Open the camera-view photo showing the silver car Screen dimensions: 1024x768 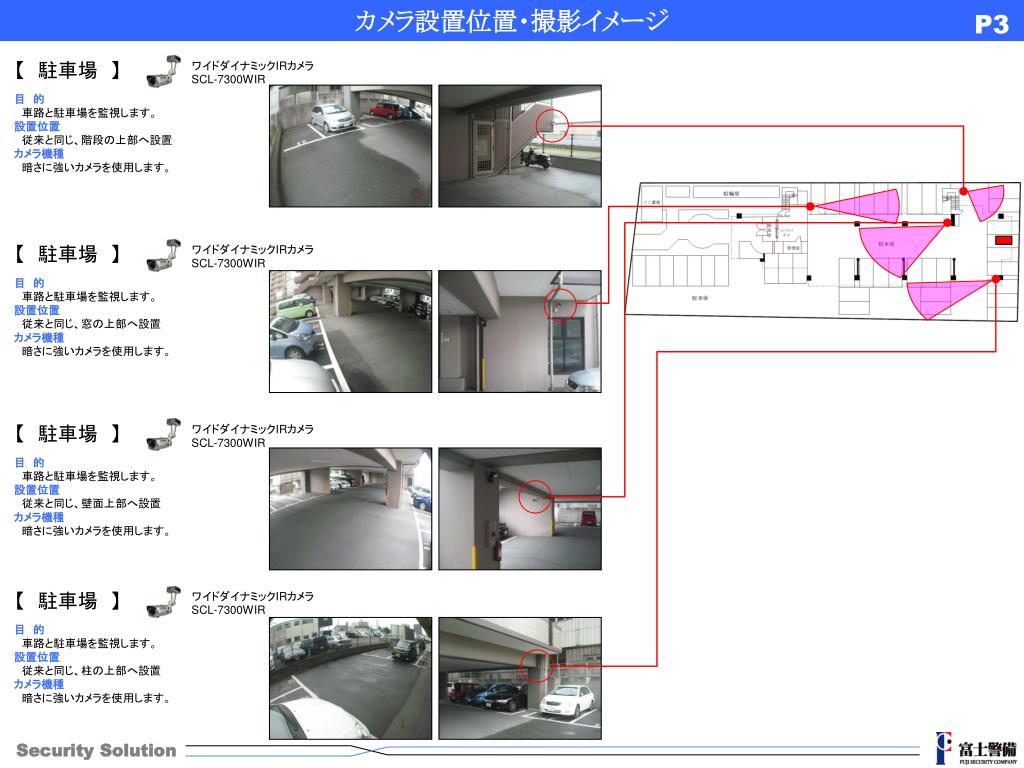(351, 146)
